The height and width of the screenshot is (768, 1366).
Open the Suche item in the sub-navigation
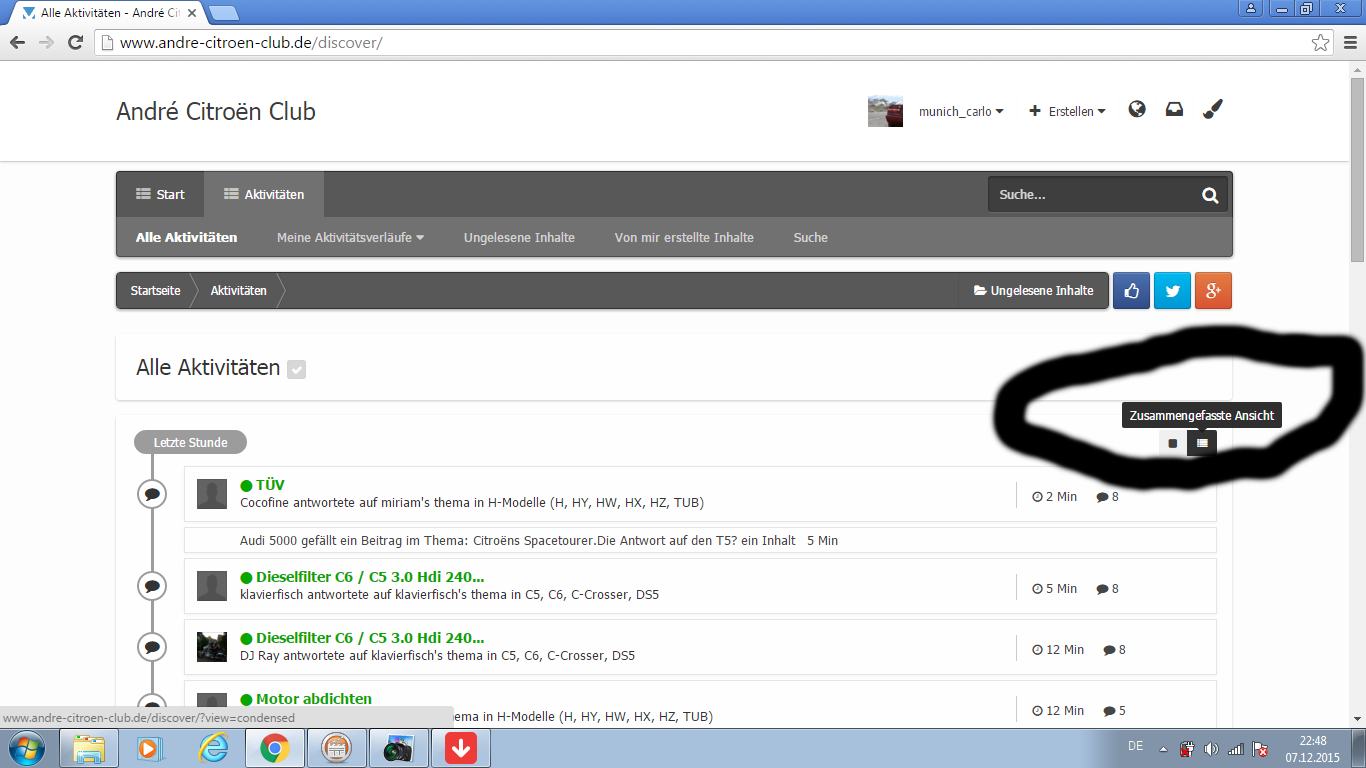click(811, 238)
